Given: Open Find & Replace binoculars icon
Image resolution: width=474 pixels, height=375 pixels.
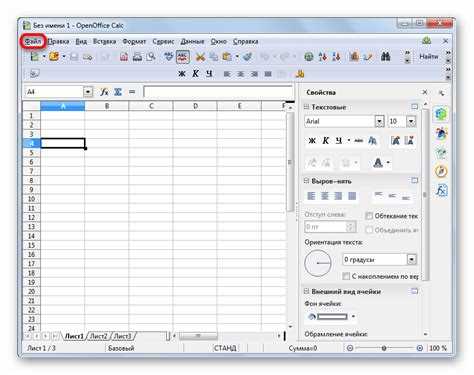Looking at the screenshot, I should (x=385, y=56).
